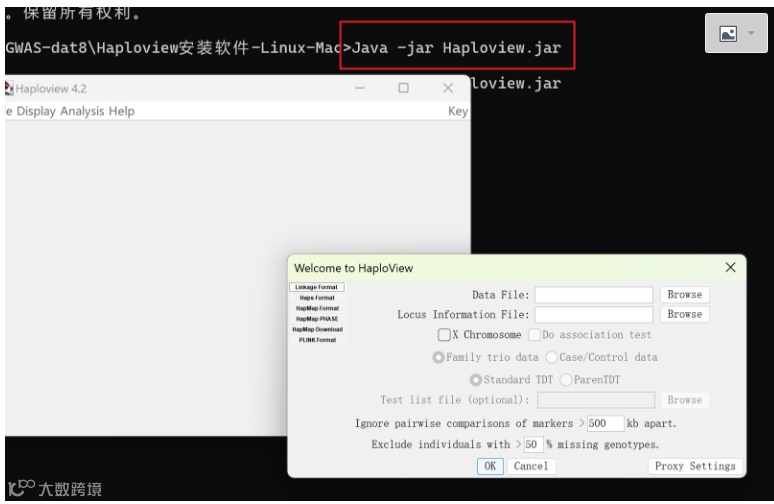This screenshot has height=504, width=774.
Task: Open the Help menu
Action: [121, 111]
